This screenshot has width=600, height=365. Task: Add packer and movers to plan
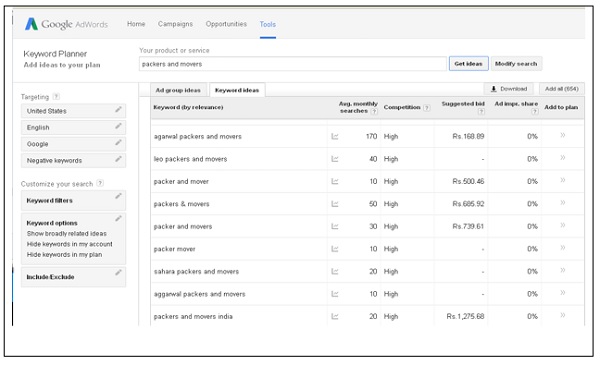(562, 225)
